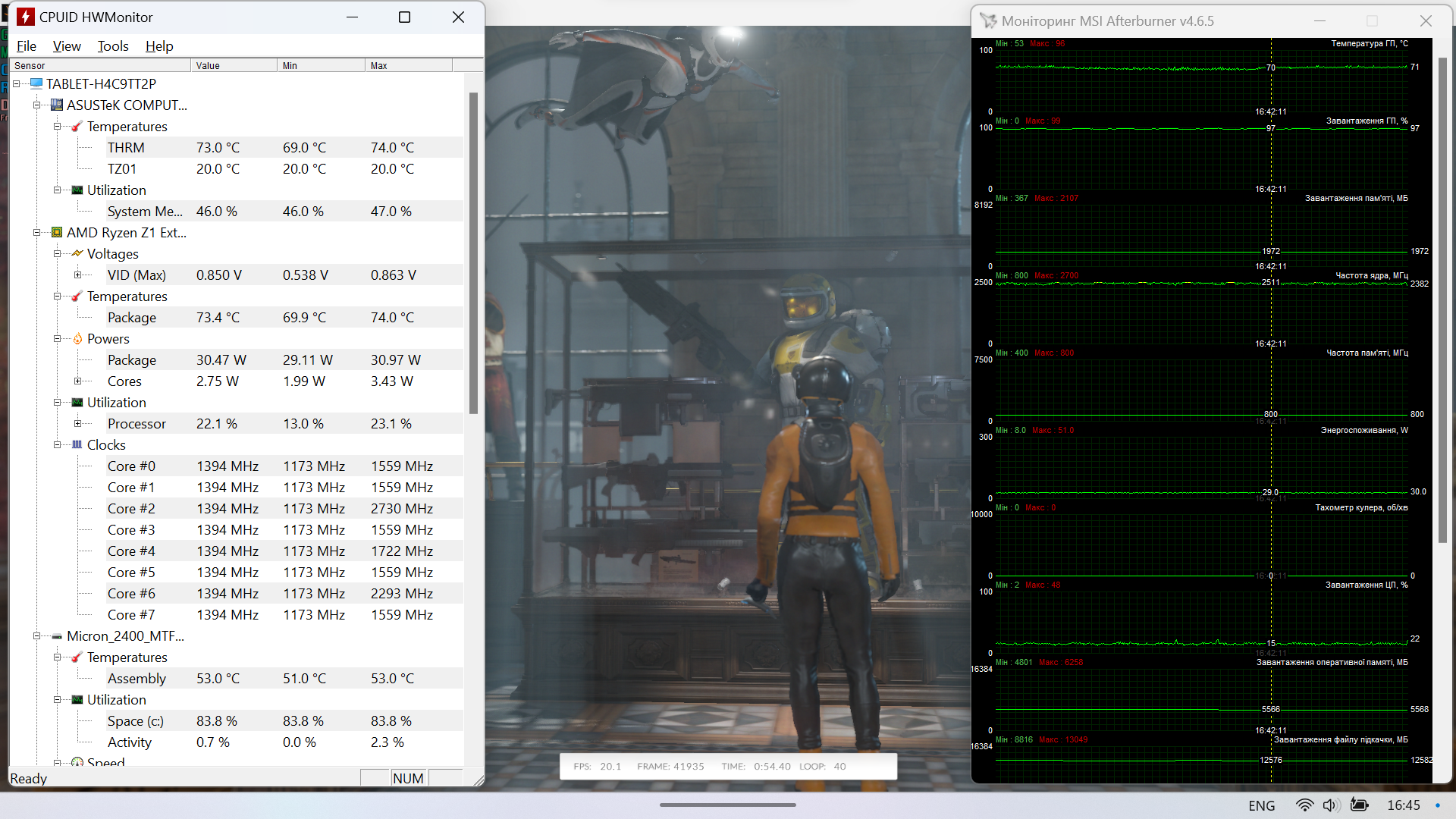
Task: Click the TABLET-H4C9TT2P computer icon
Action: (36, 84)
